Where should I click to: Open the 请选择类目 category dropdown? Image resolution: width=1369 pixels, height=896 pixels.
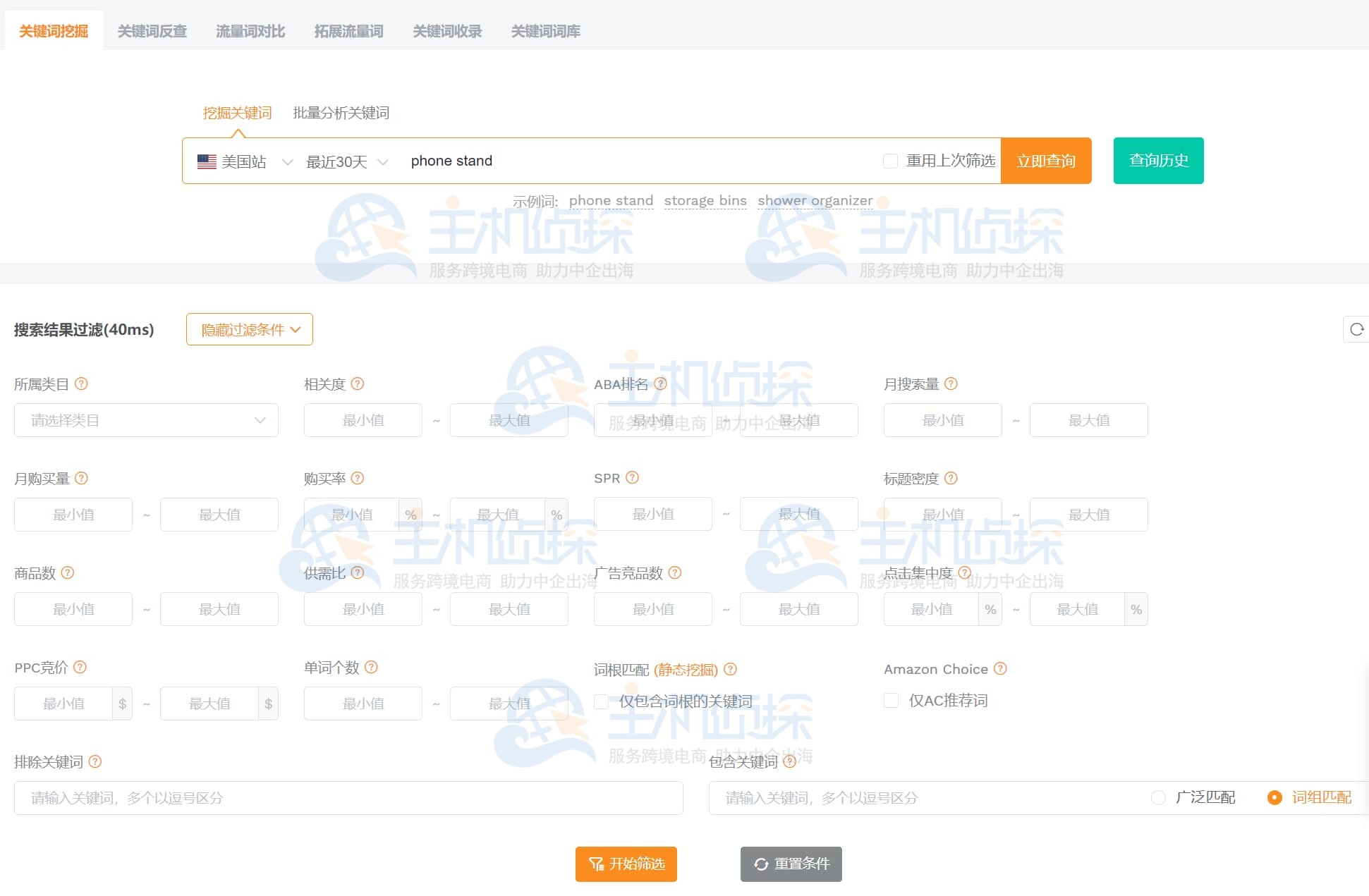[x=146, y=420]
